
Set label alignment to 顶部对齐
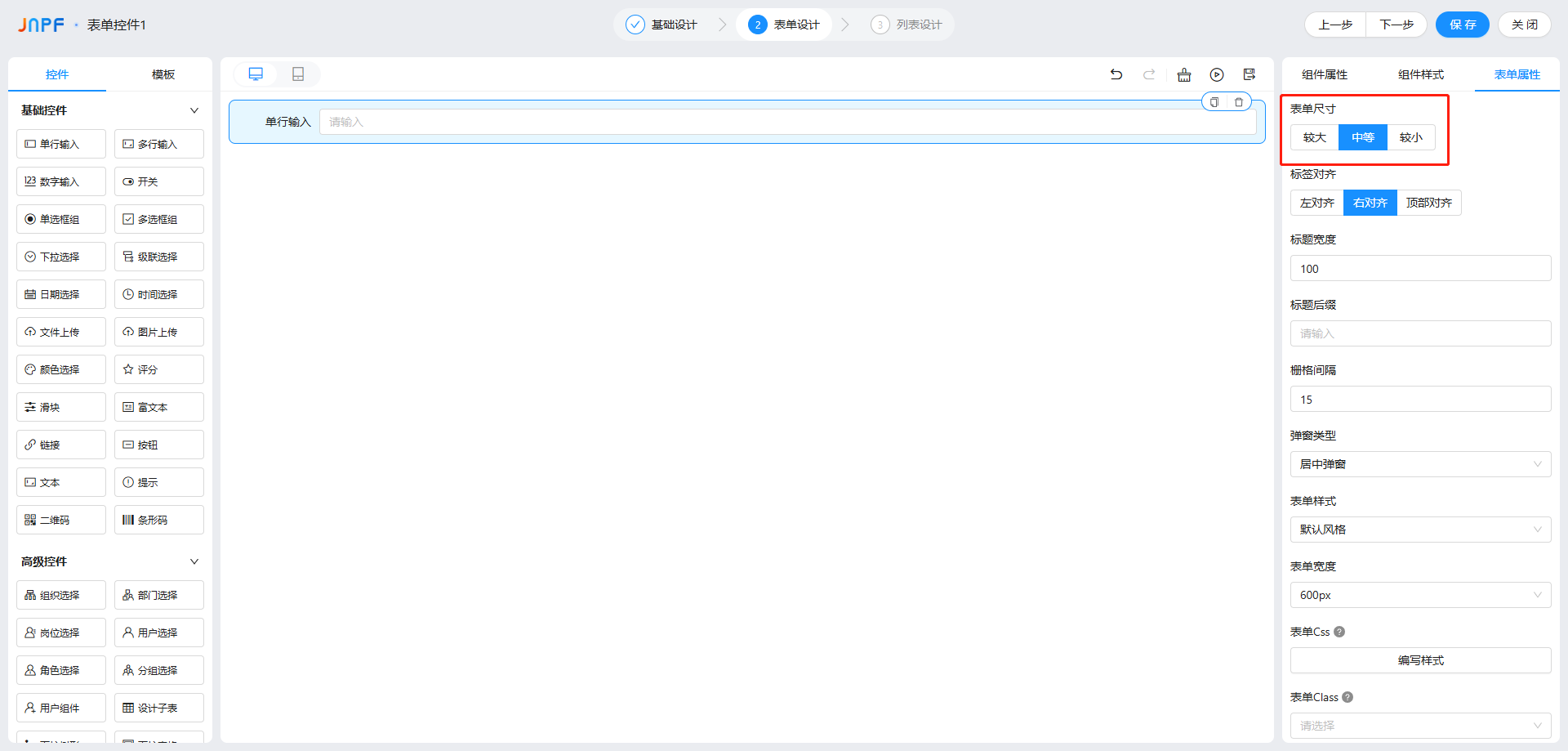1429,203
